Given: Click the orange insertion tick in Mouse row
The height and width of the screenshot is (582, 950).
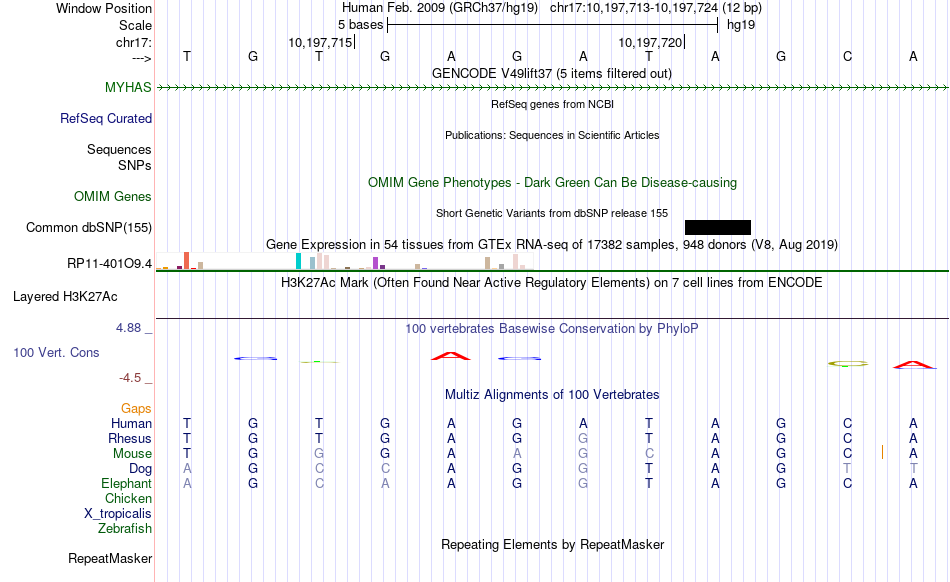Looking at the screenshot, I should click(882, 452).
